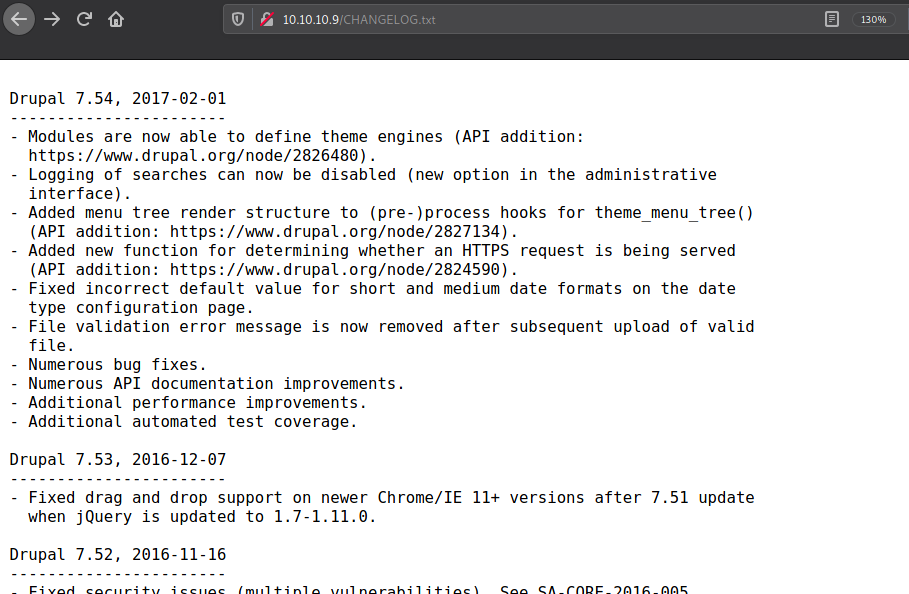
Task: Open the browser home page
Action: (116, 19)
